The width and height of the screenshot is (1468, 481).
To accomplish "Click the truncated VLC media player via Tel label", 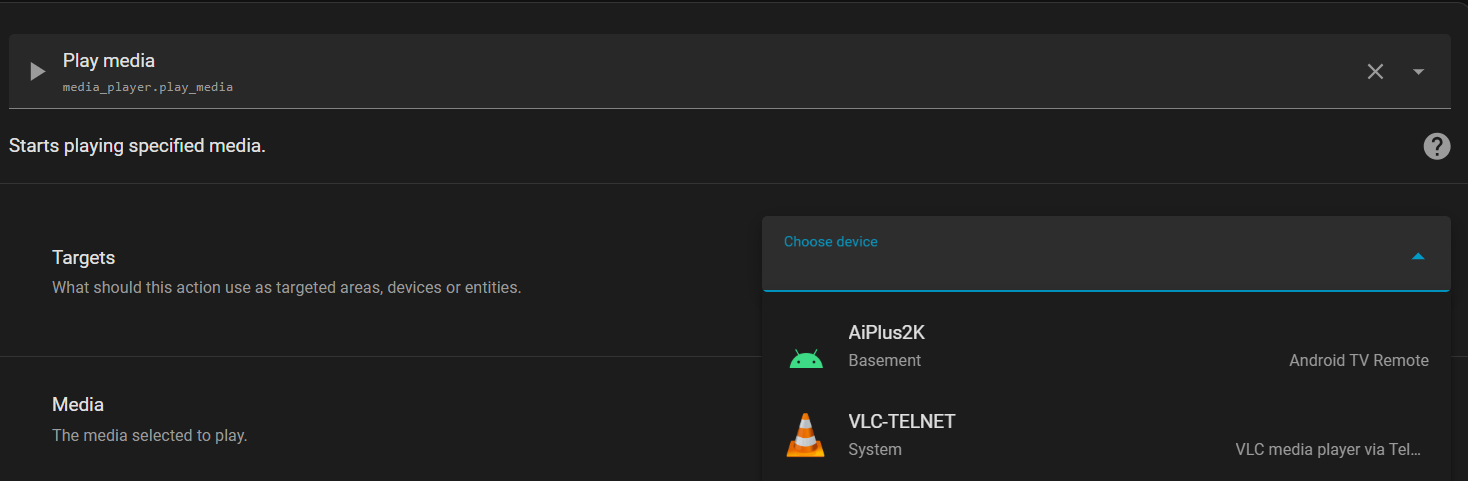I will 1327,449.
